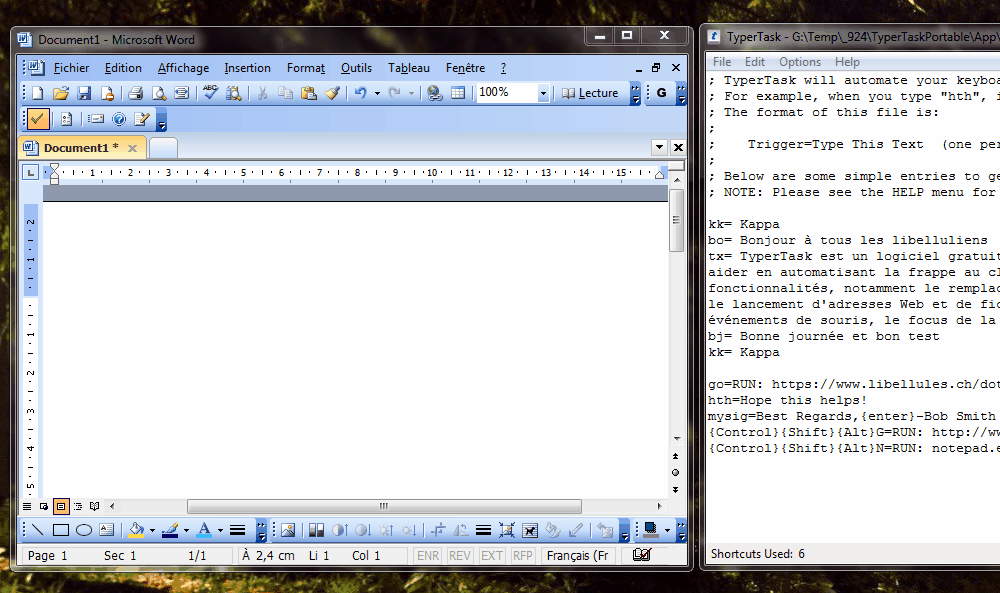Expand the Drawing toolbar options chevron
The image size is (1000, 593).
[x=261, y=530]
